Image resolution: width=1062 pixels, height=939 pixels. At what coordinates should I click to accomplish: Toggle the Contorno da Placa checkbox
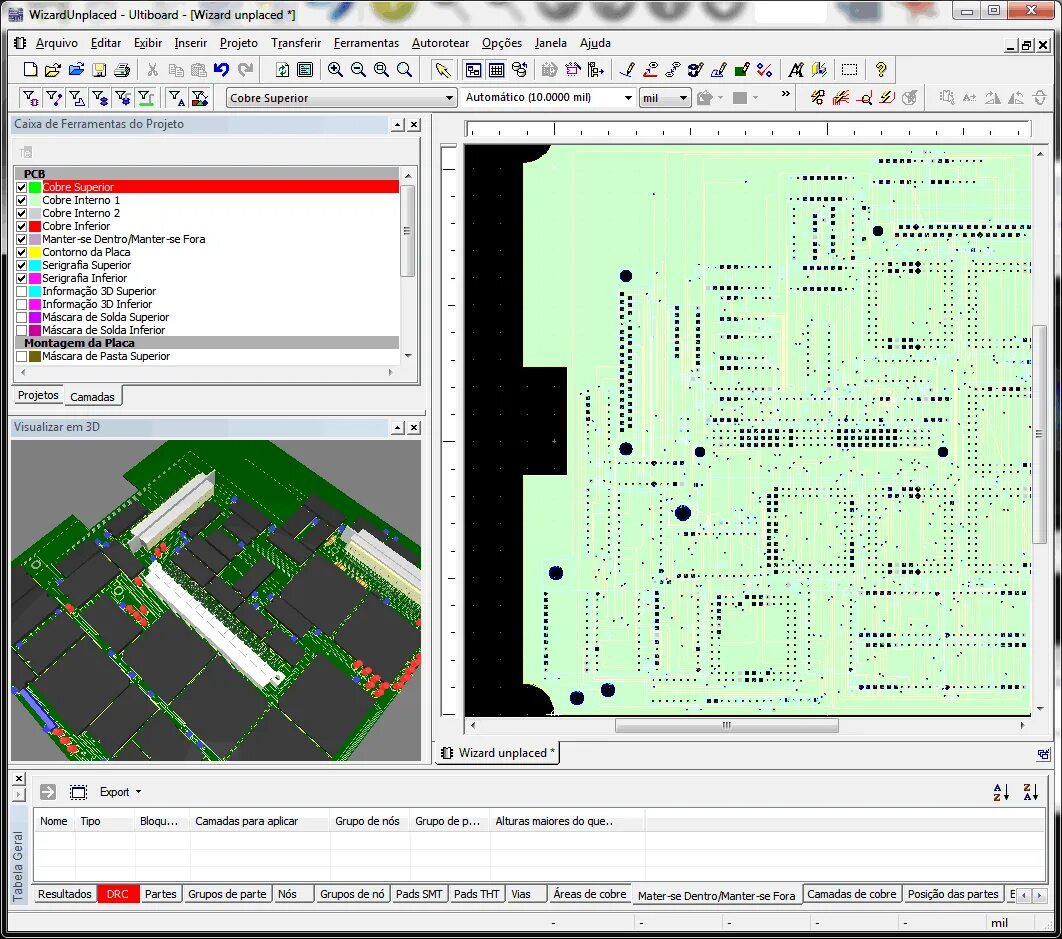tap(22, 252)
